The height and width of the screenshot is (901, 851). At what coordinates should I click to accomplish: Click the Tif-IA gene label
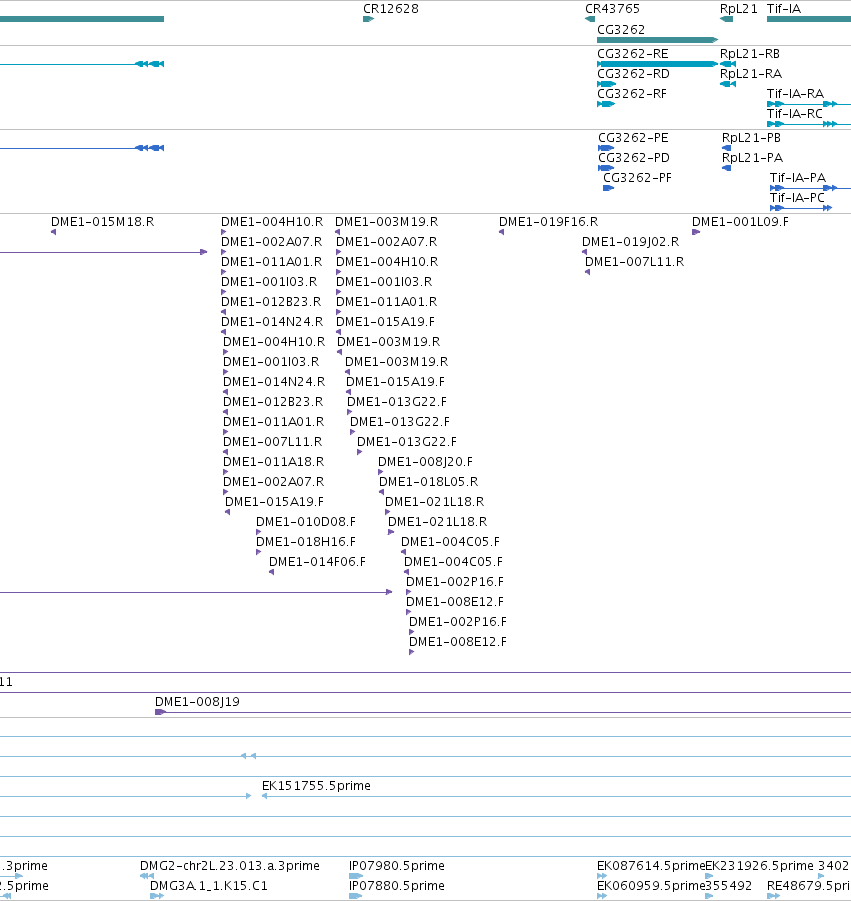tap(784, 9)
